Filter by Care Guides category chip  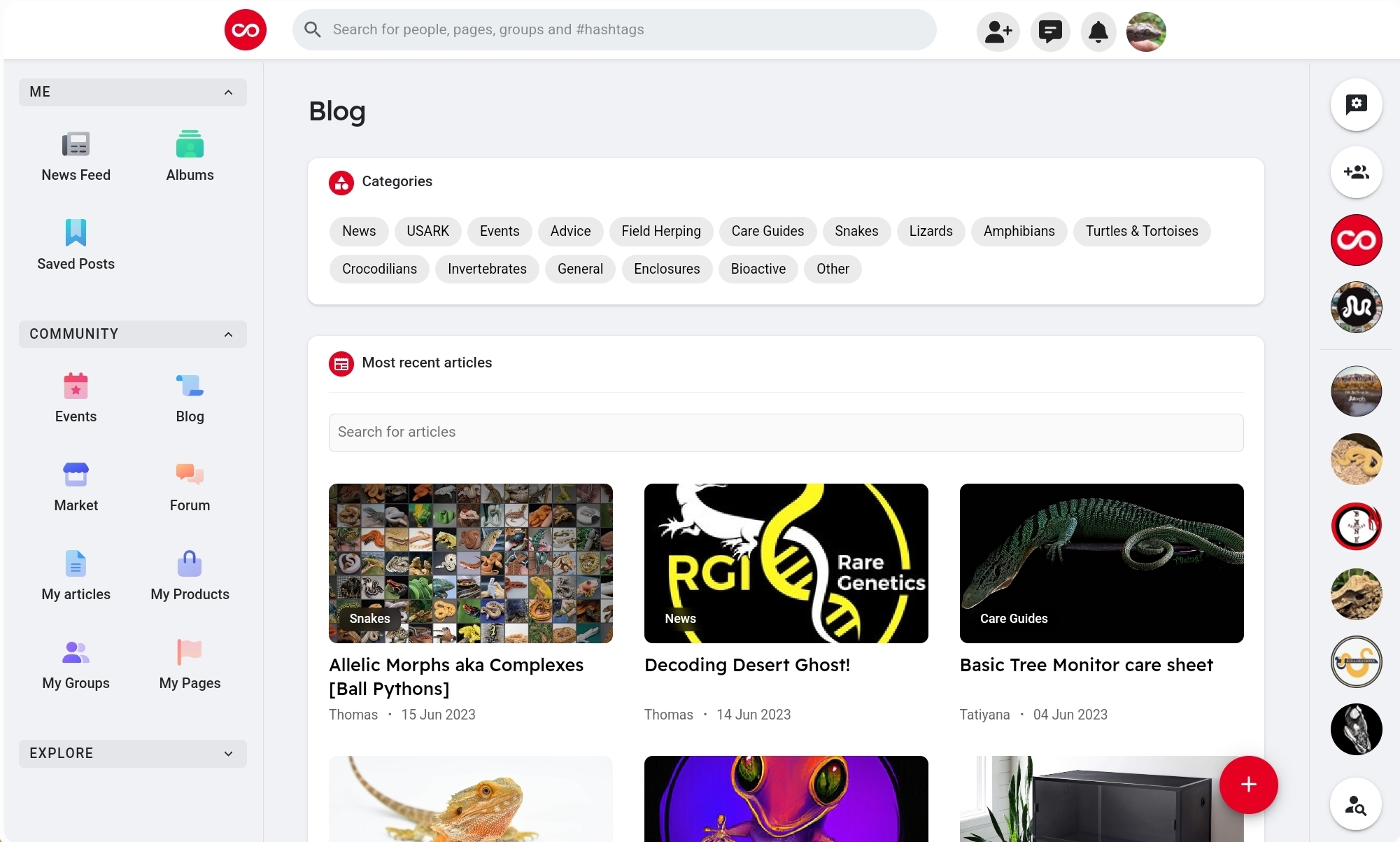pyautogui.click(x=768, y=231)
